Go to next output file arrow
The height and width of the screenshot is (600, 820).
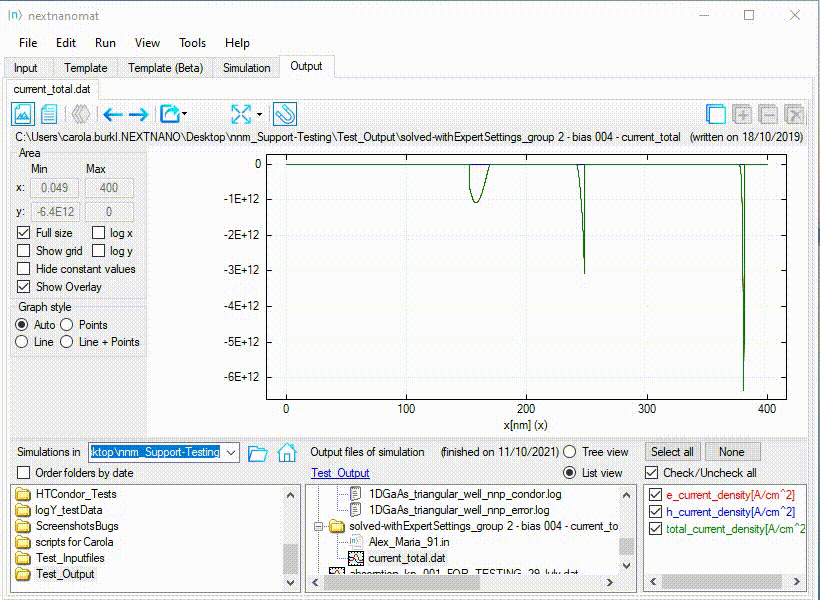coord(138,114)
